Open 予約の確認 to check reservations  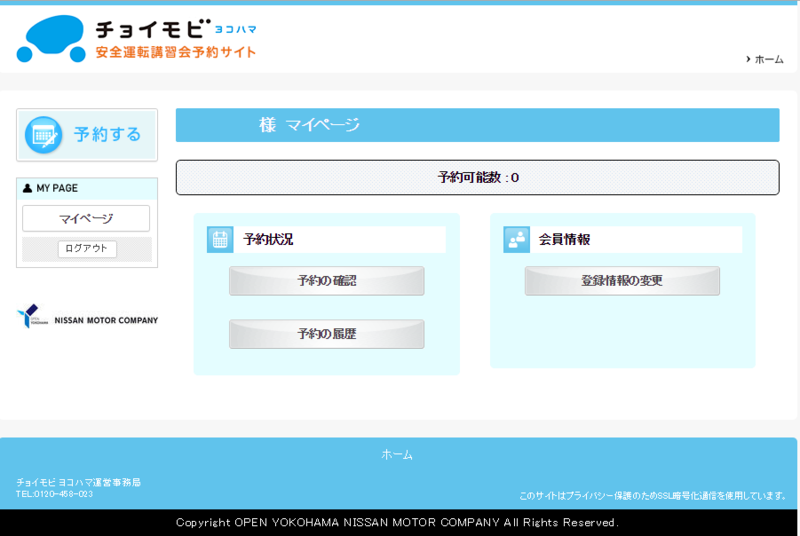click(x=327, y=280)
